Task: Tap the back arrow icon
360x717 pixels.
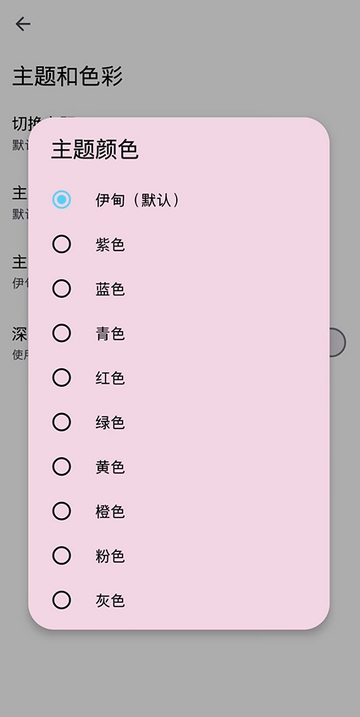Action: (22, 24)
